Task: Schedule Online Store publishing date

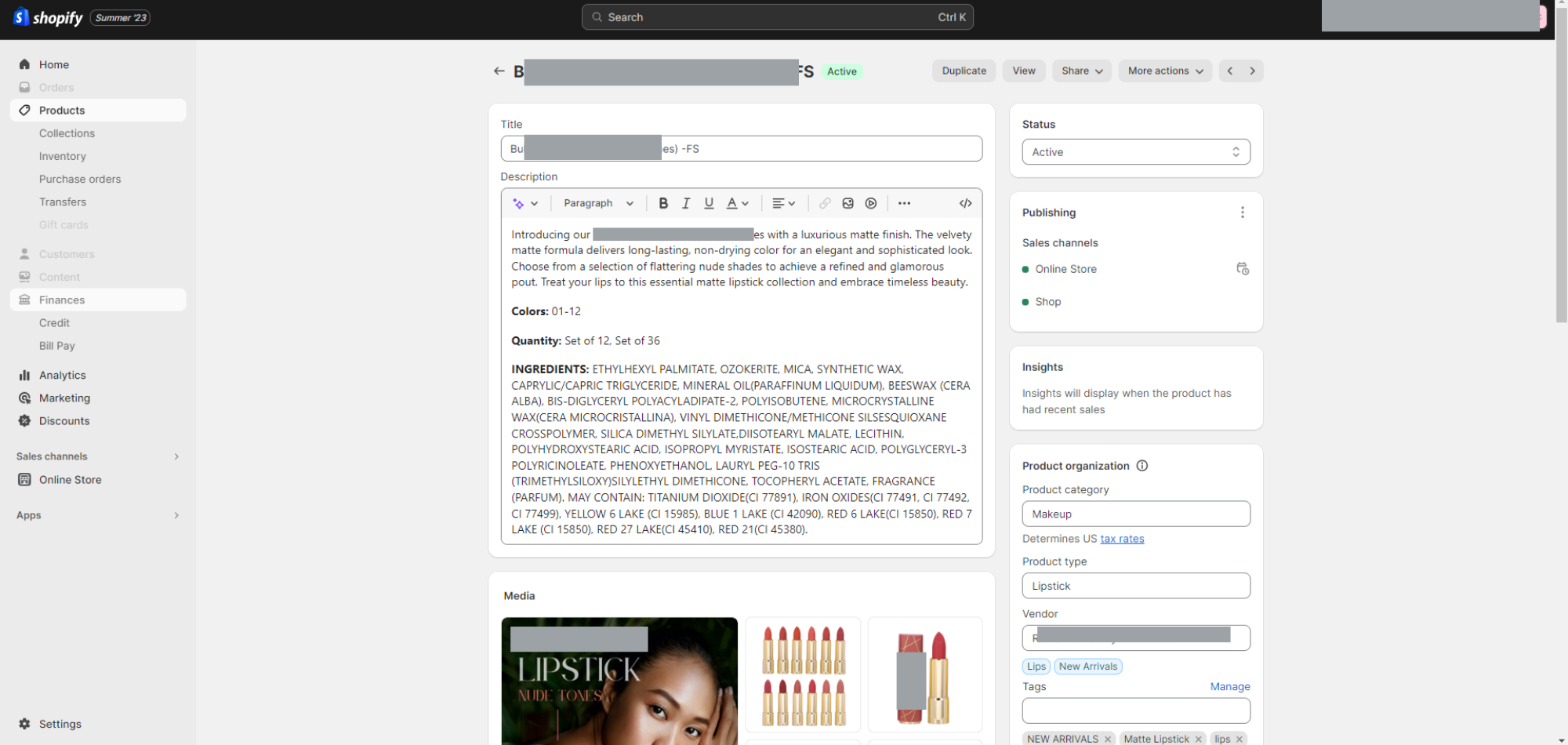Action: [1242, 269]
